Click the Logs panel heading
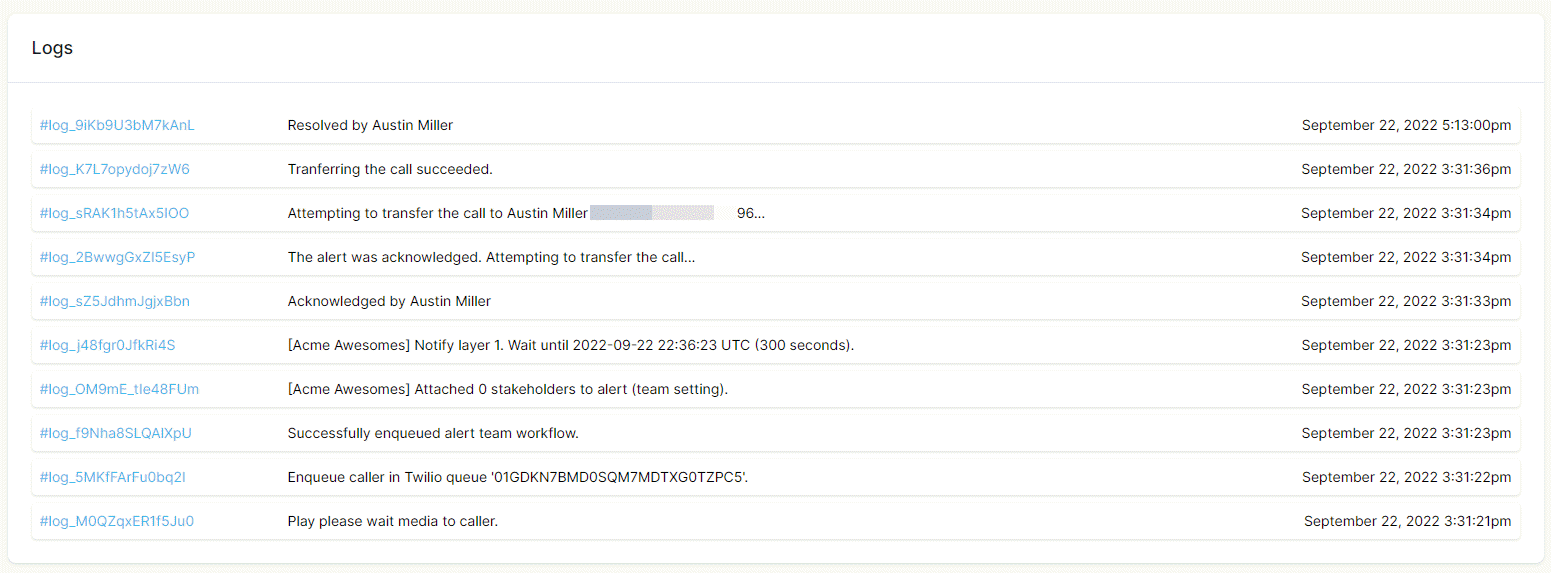1551x573 pixels. (52, 48)
